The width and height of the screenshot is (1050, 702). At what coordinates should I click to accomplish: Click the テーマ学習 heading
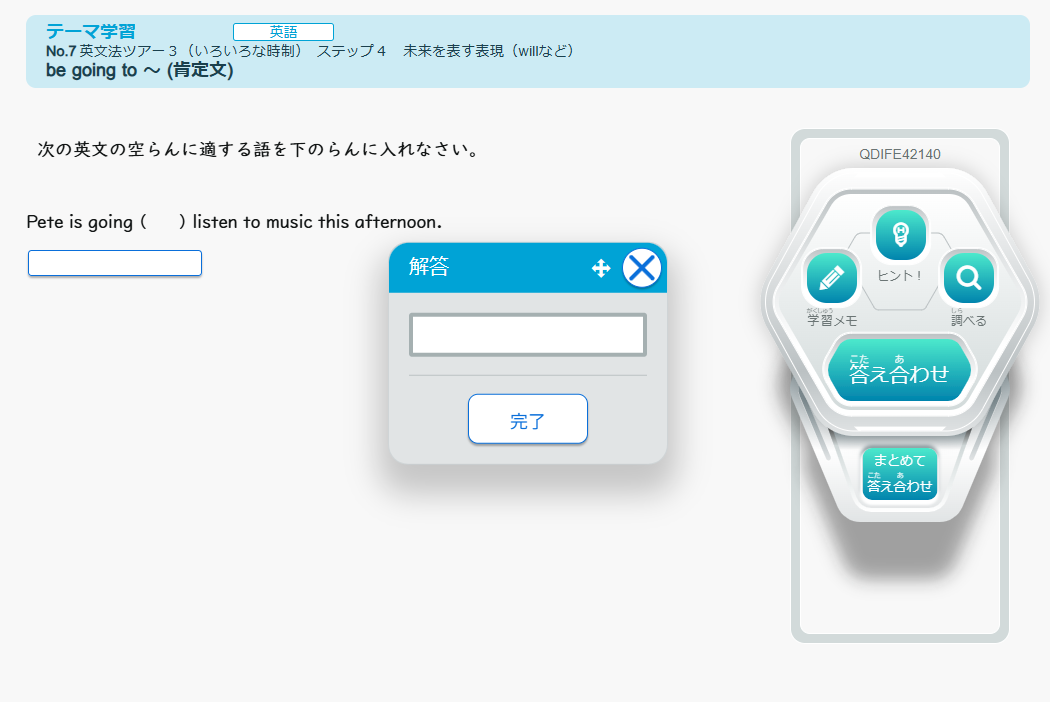pyautogui.click(x=90, y=31)
